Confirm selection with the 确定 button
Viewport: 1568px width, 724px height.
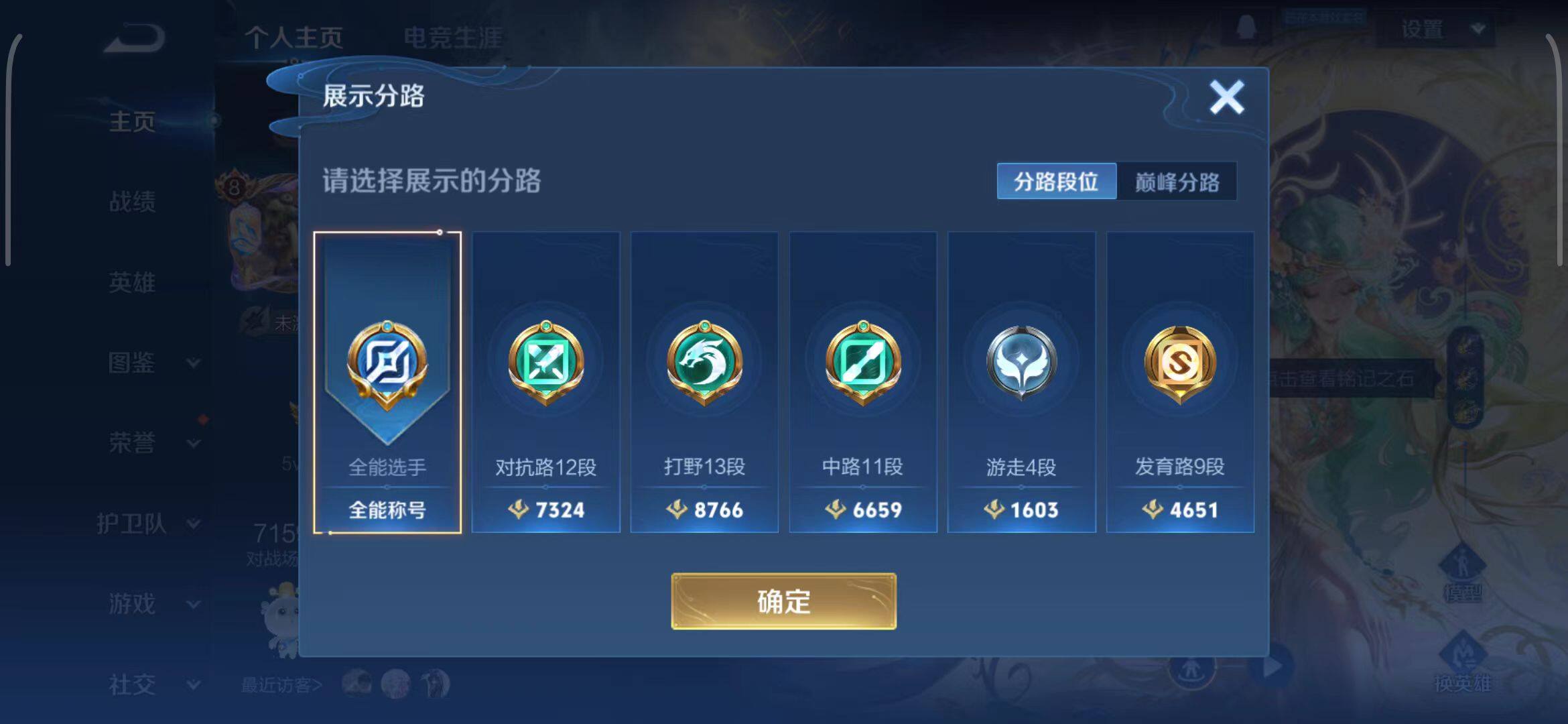(x=784, y=601)
